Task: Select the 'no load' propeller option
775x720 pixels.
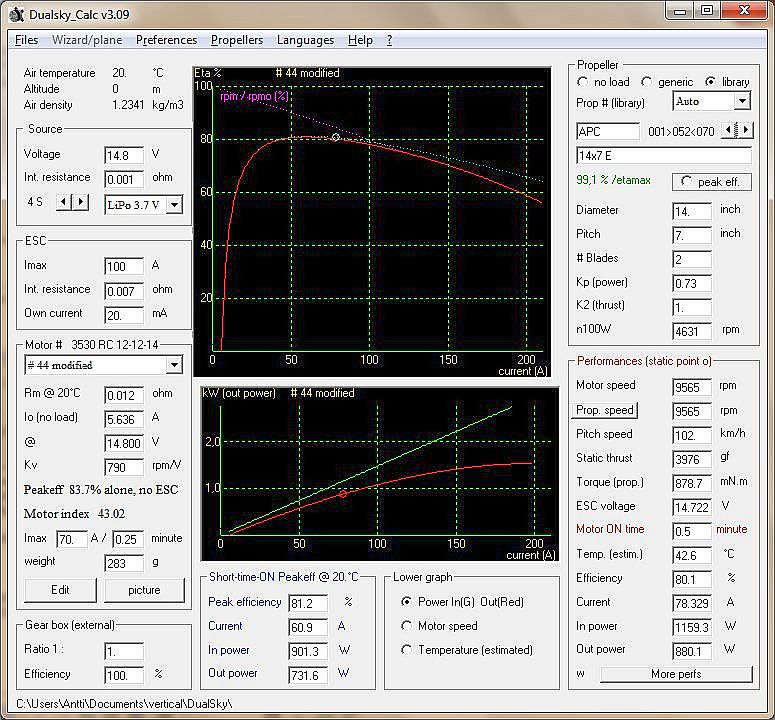Action: click(584, 82)
